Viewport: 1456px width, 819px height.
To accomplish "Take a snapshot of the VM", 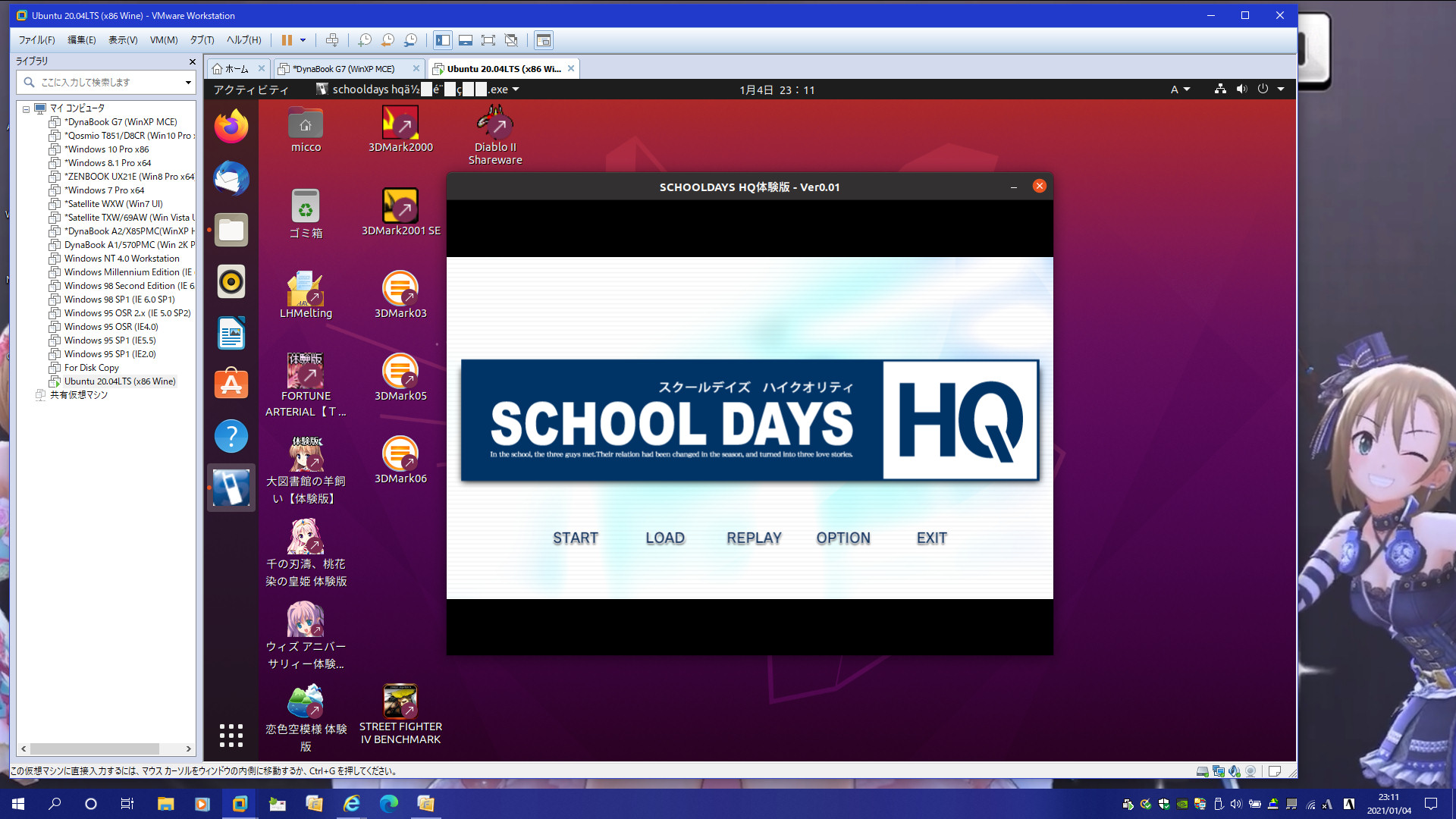I will [x=365, y=40].
